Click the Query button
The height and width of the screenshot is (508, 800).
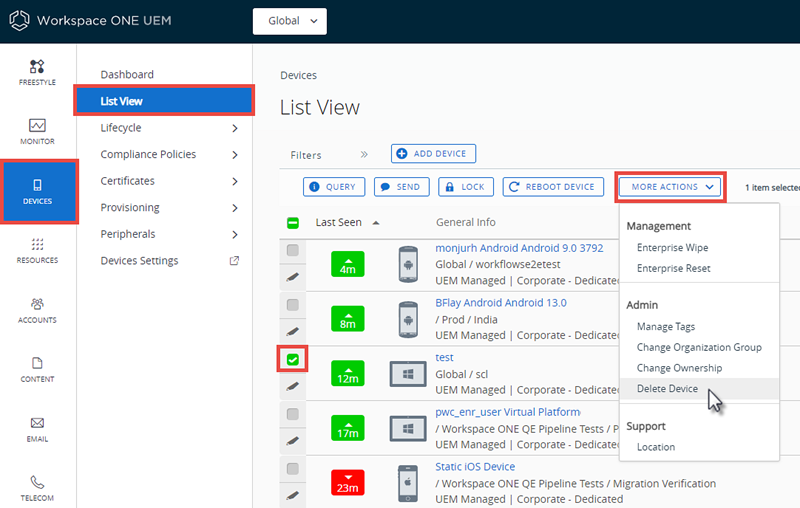click(334, 187)
